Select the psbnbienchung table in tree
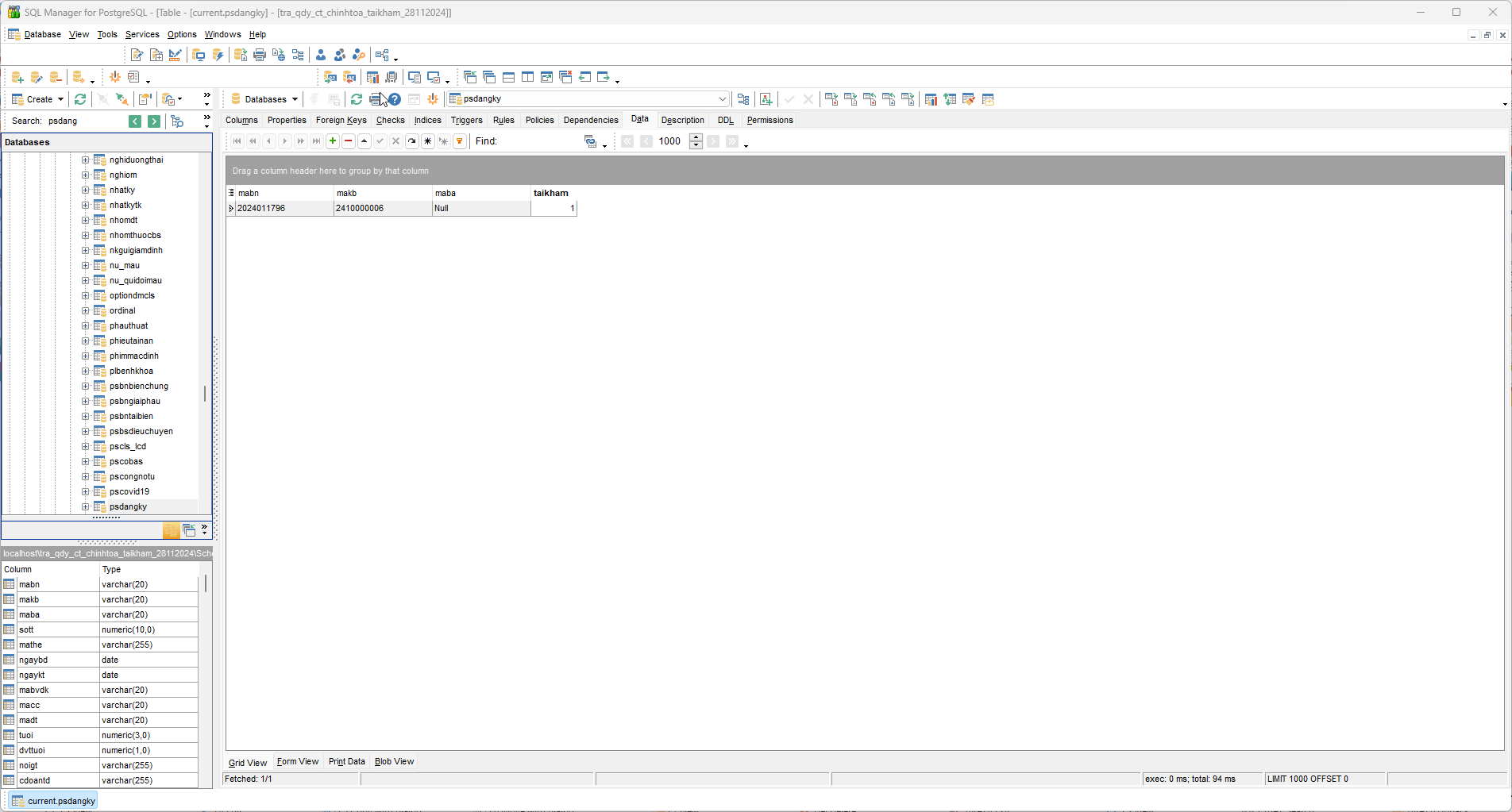 pos(139,386)
